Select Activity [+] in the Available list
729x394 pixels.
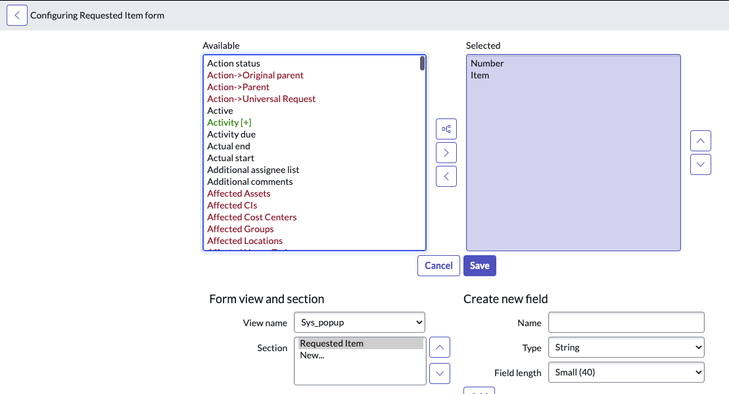coord(229,122)
